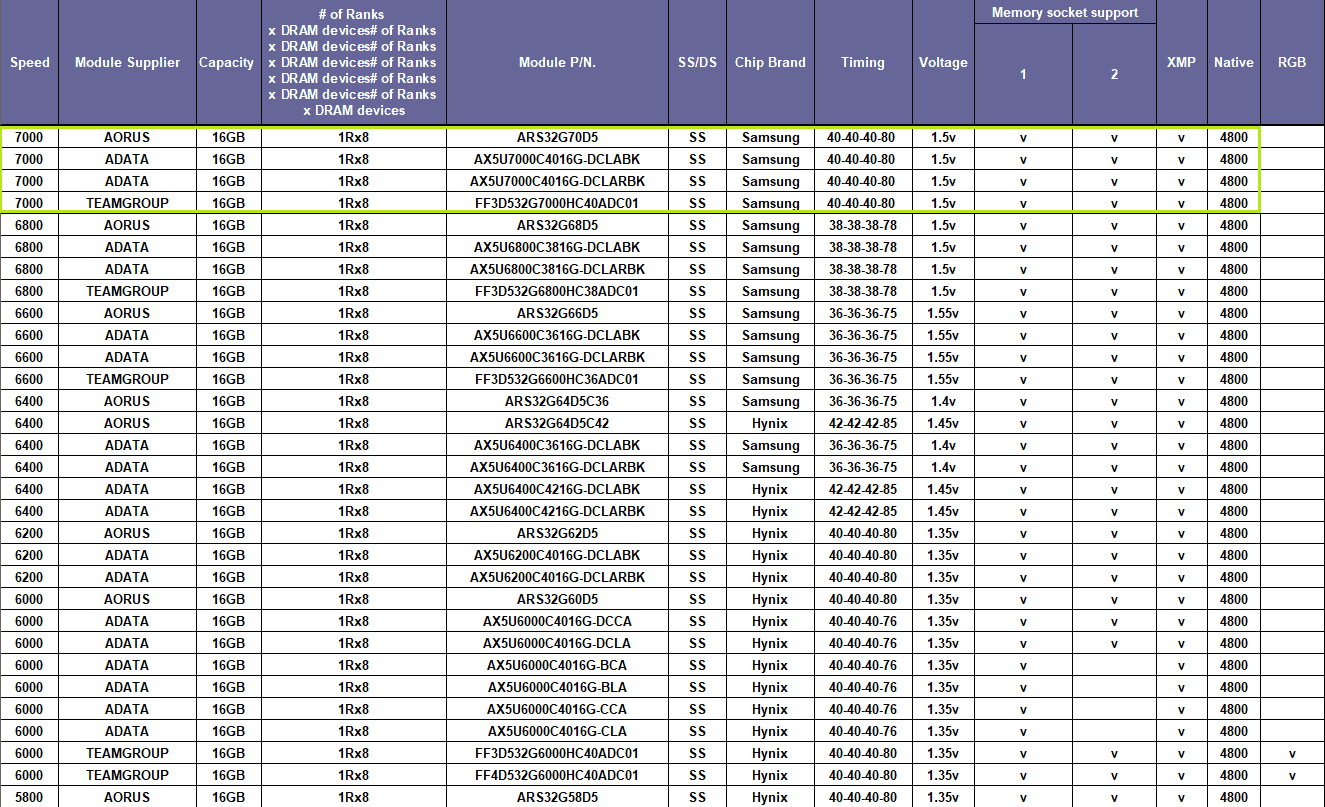1325x807 pixels.
Task: Select part number AX5U6000C4016G-CLA
Action: tap(557, 731)
